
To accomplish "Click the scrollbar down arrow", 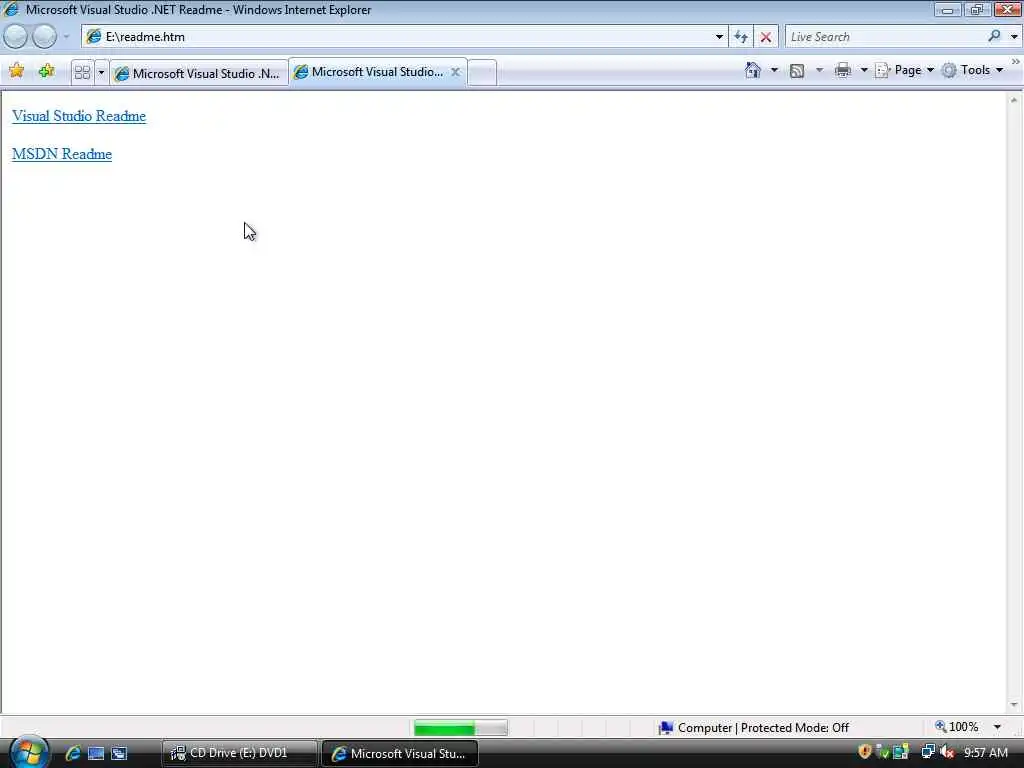I will 1014,705.
